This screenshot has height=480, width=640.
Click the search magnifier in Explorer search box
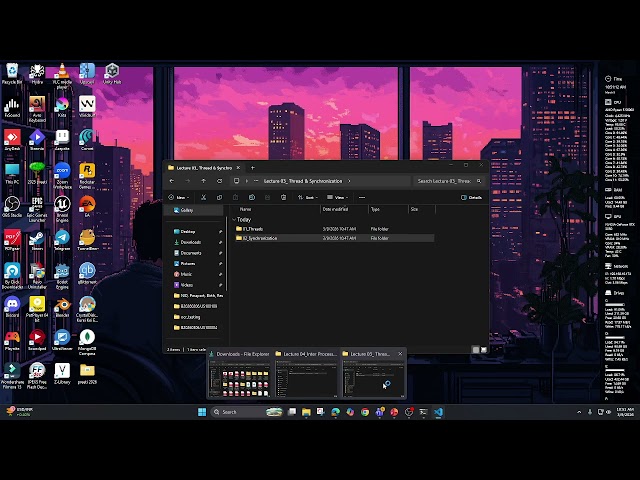pyautogui.click(x=479, y=181)
